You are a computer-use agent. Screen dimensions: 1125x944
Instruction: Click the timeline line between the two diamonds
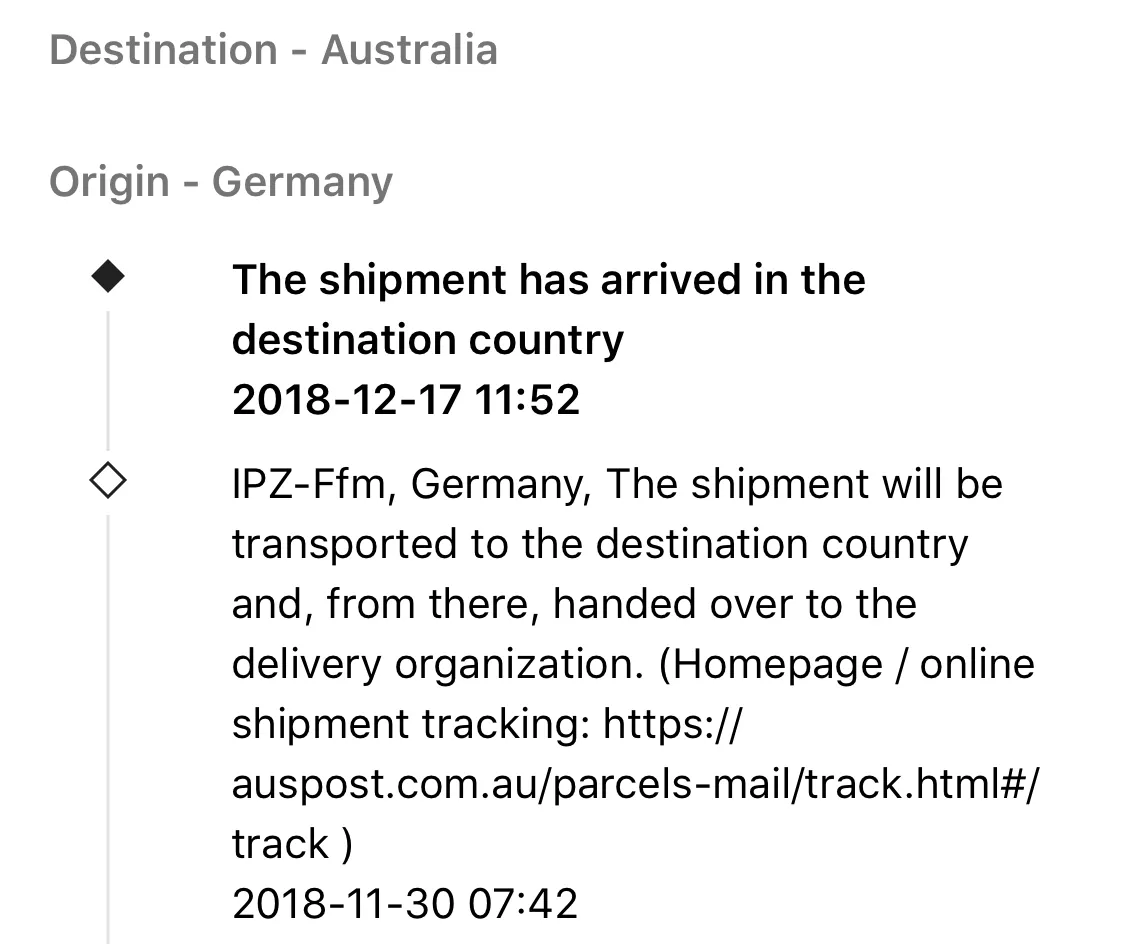pos(108,380)
